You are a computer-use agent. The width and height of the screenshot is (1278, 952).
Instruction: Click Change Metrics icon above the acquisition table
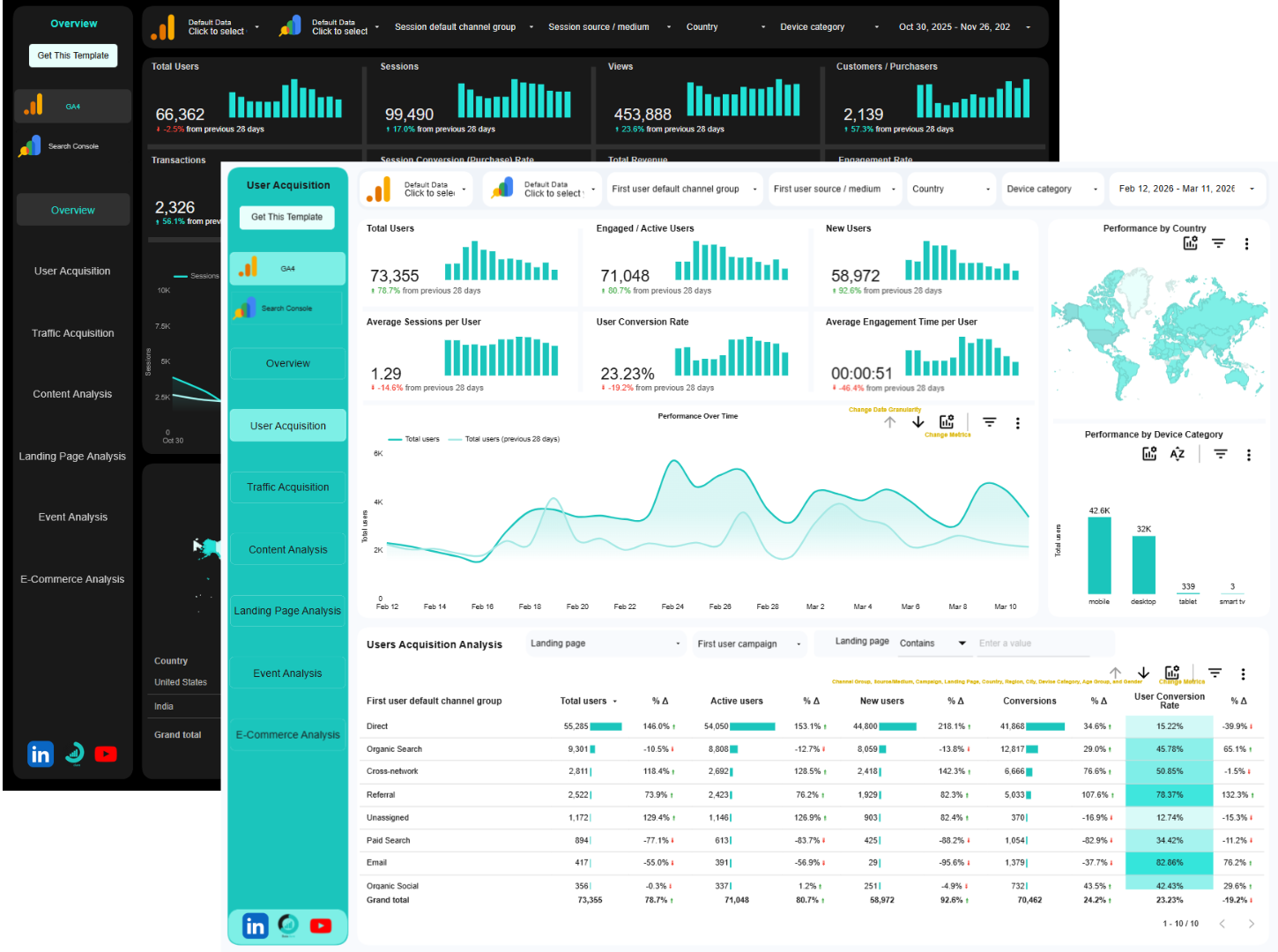(x=1172, y=673)
